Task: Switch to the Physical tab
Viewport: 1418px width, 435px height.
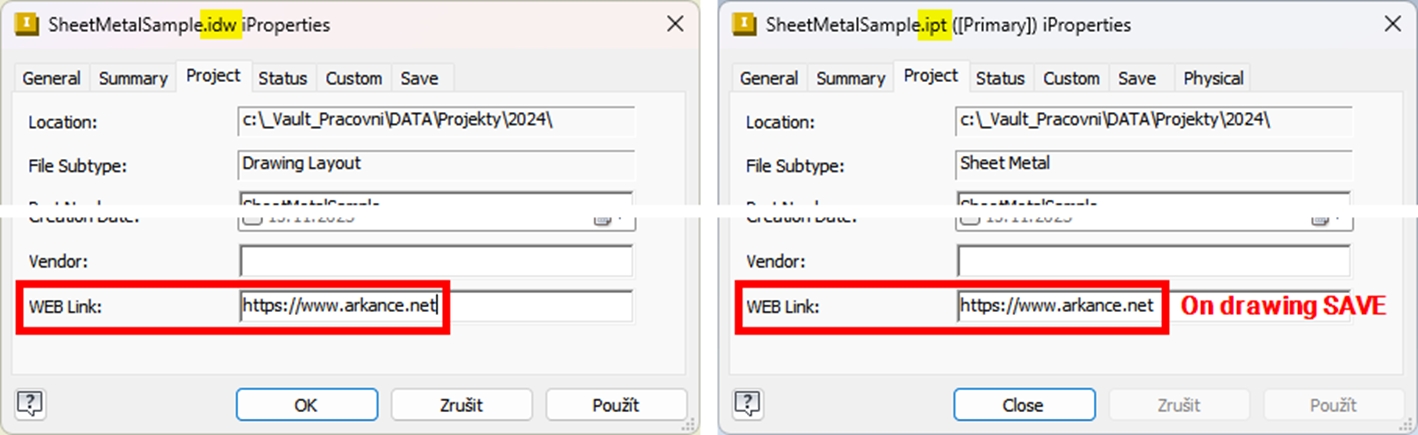Action: pos(1213,78)
